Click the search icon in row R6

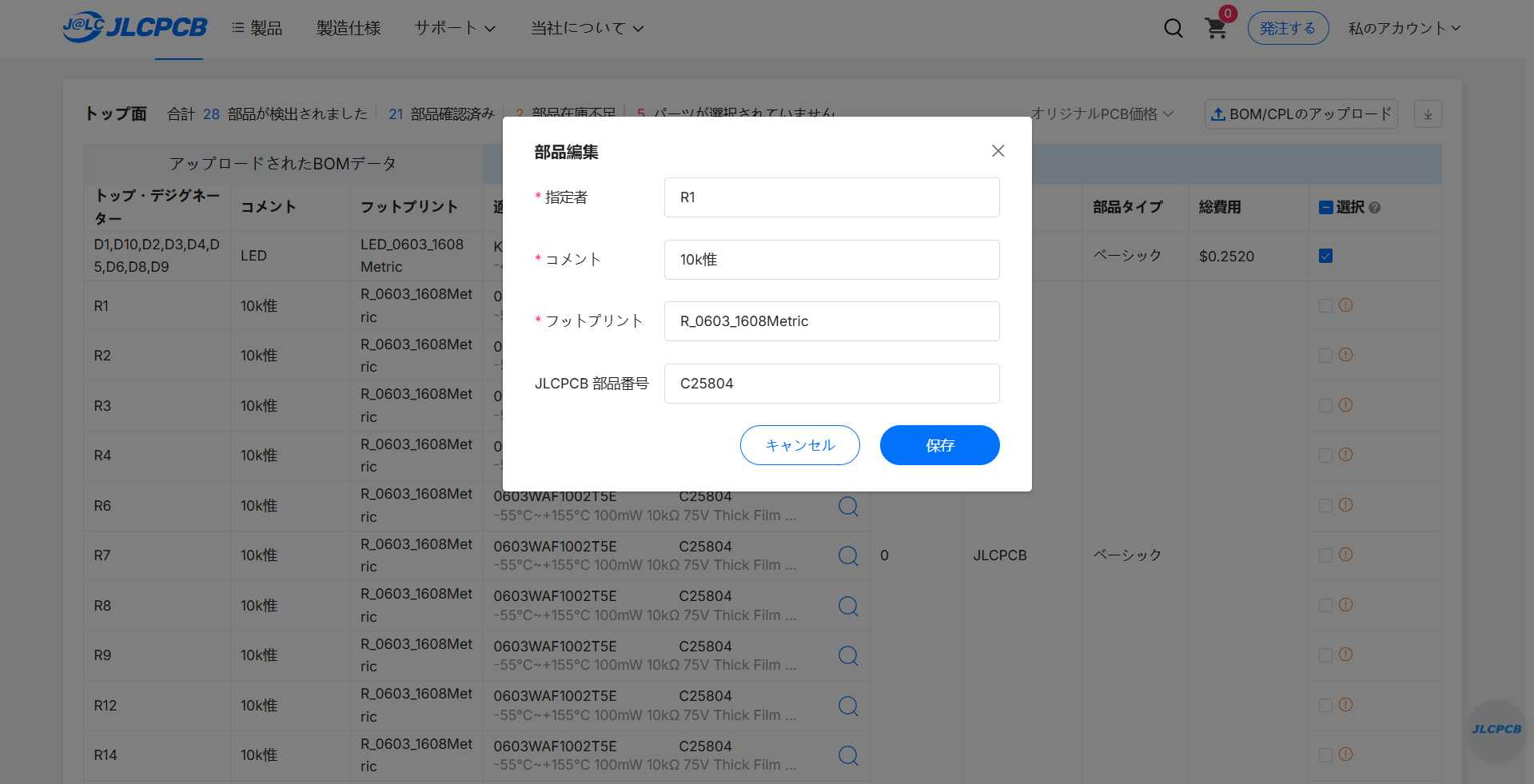[x=848, y=506]
